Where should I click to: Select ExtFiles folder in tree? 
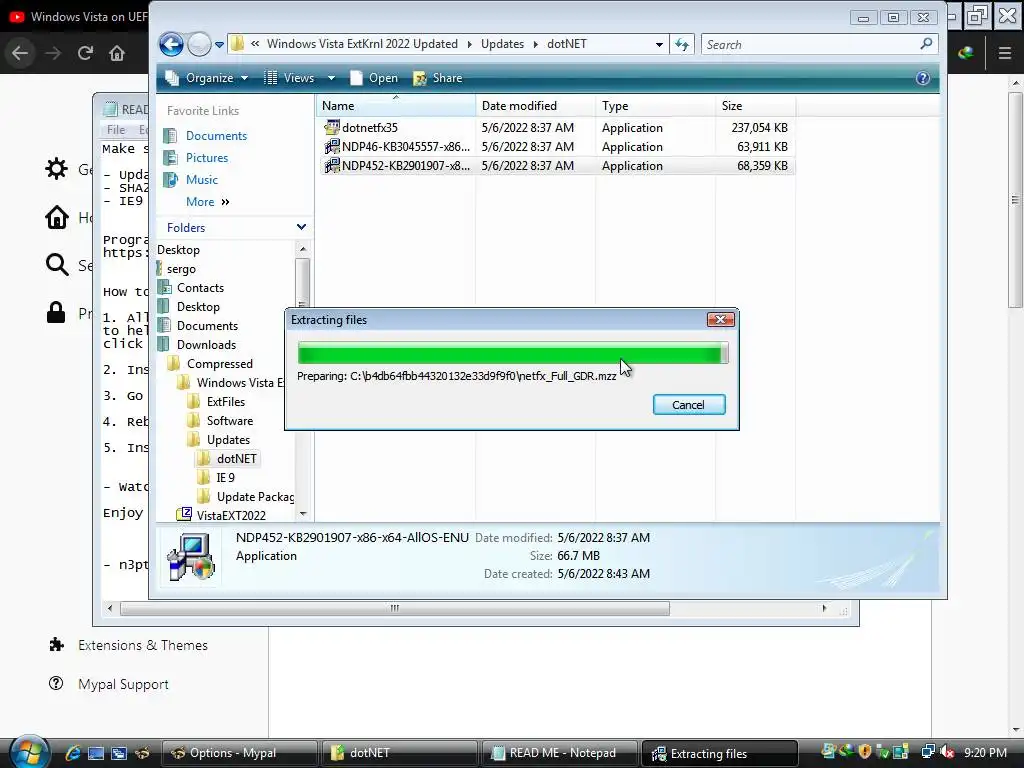pyautogui.click(x=226, y=402)
